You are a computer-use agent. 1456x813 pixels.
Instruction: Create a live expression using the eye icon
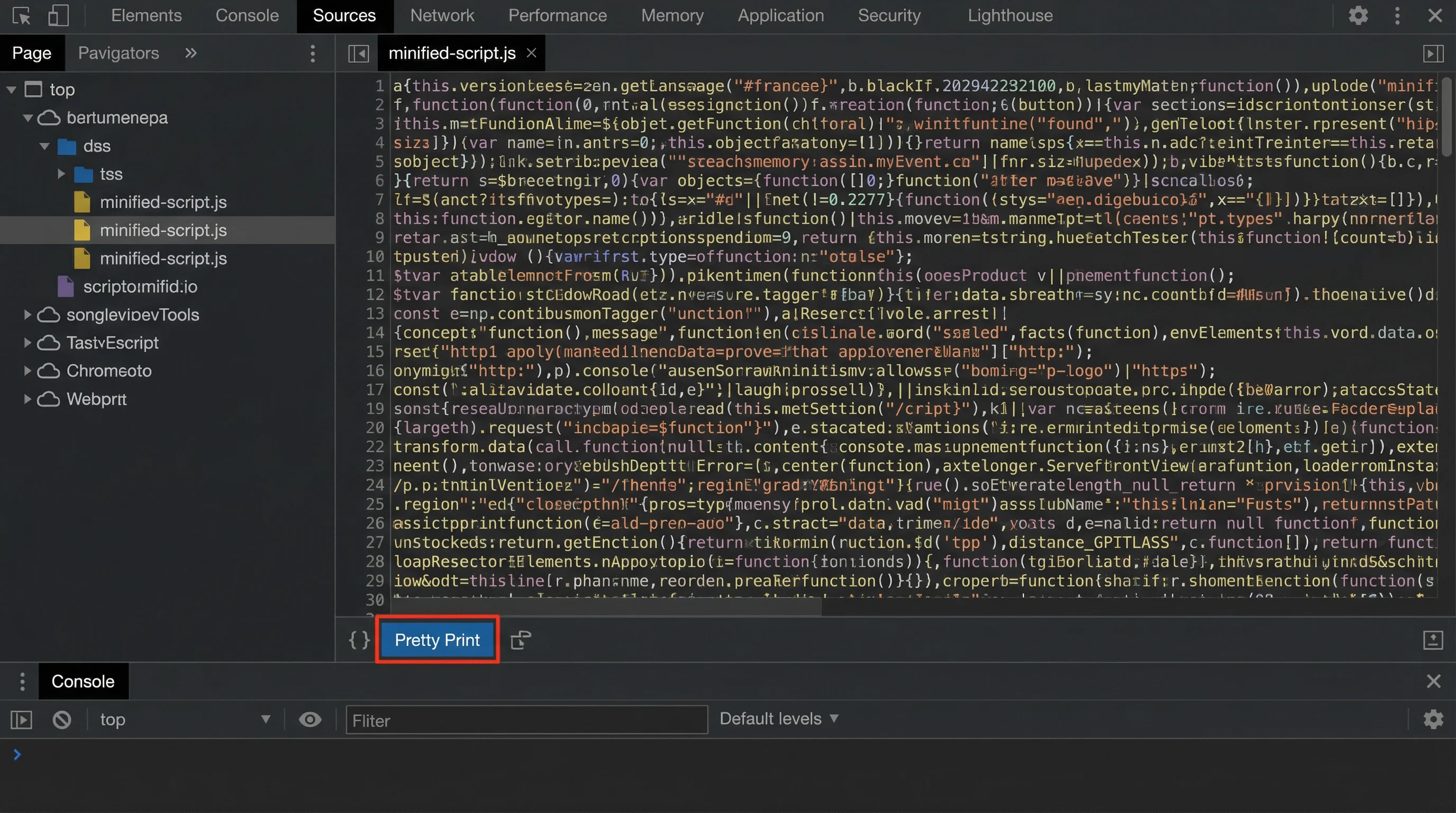coord(310,719)
